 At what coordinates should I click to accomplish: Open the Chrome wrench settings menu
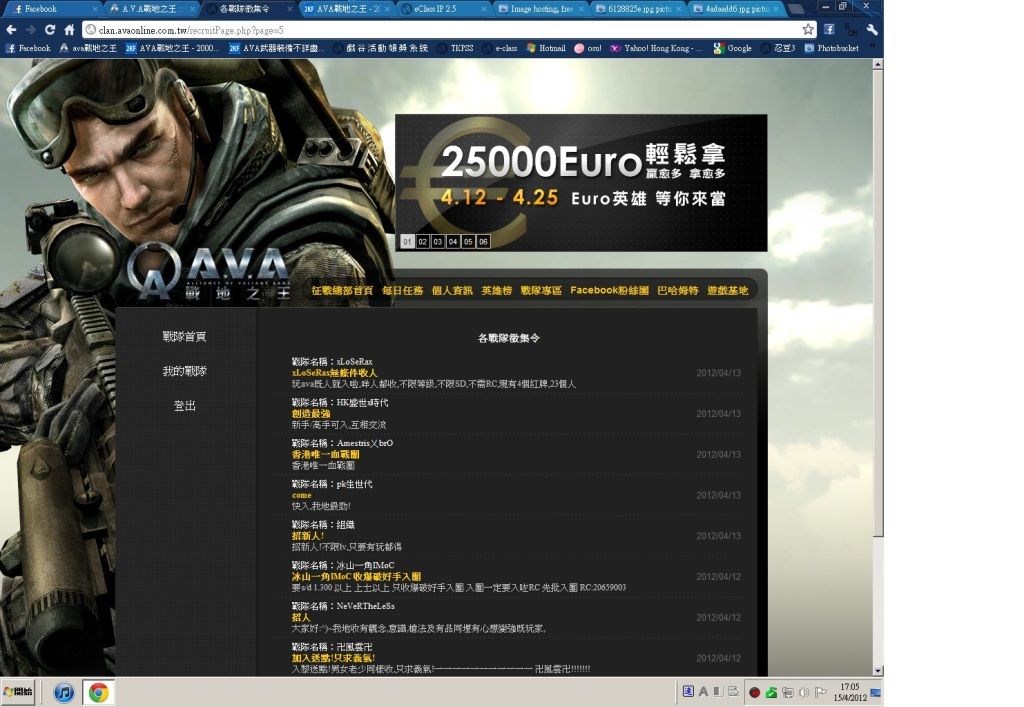(x=872, y=29)
